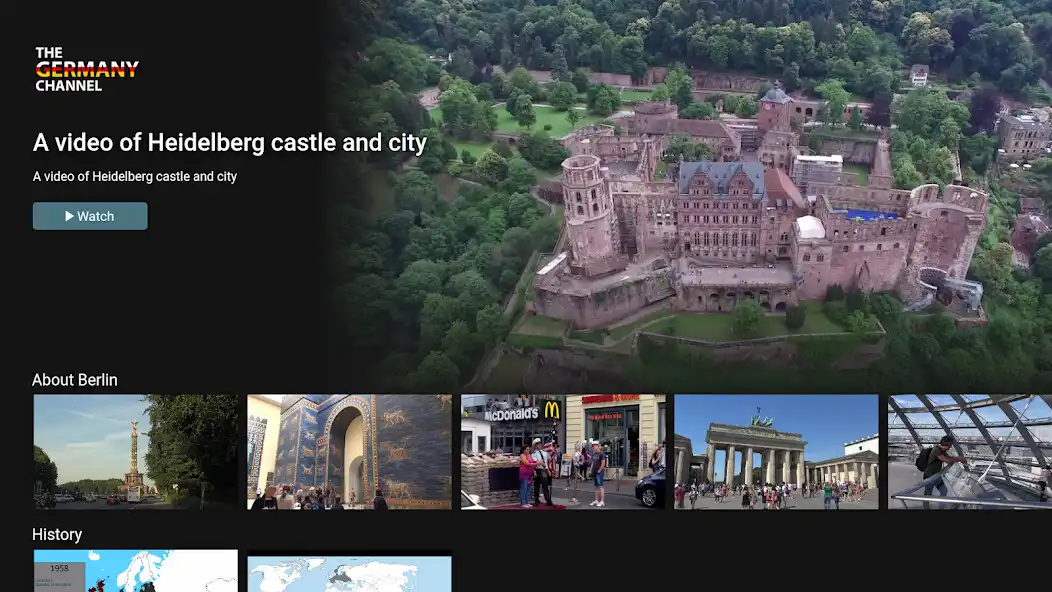This screenshot has height=592, width=1052.
Task: Click the video description text under the title
Action: pos(135,176)
